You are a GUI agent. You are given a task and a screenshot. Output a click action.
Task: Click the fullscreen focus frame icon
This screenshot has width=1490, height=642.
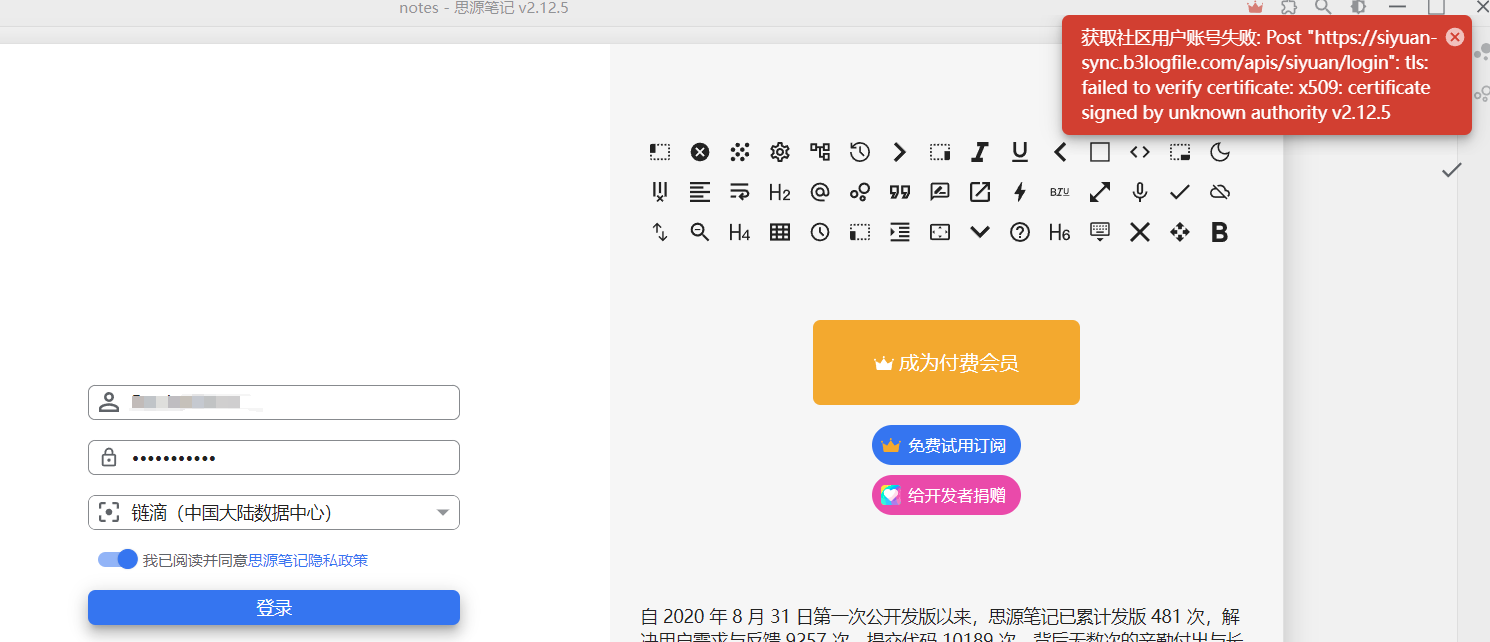coord(940,232)
